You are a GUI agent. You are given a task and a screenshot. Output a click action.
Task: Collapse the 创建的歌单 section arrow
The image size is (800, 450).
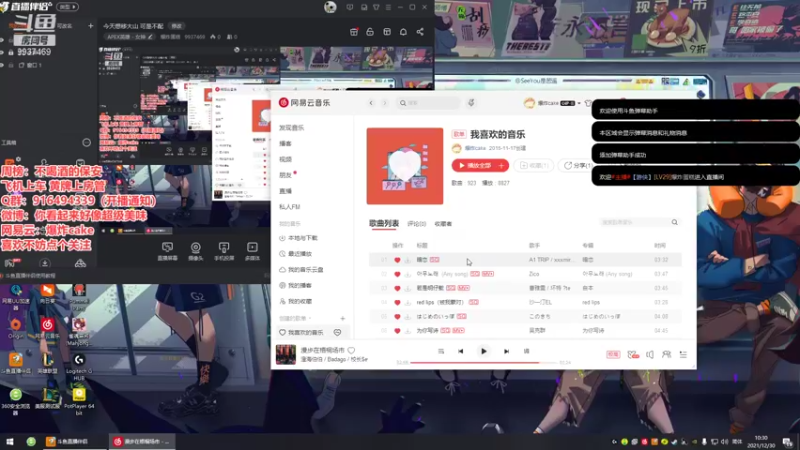coord(310,318)
